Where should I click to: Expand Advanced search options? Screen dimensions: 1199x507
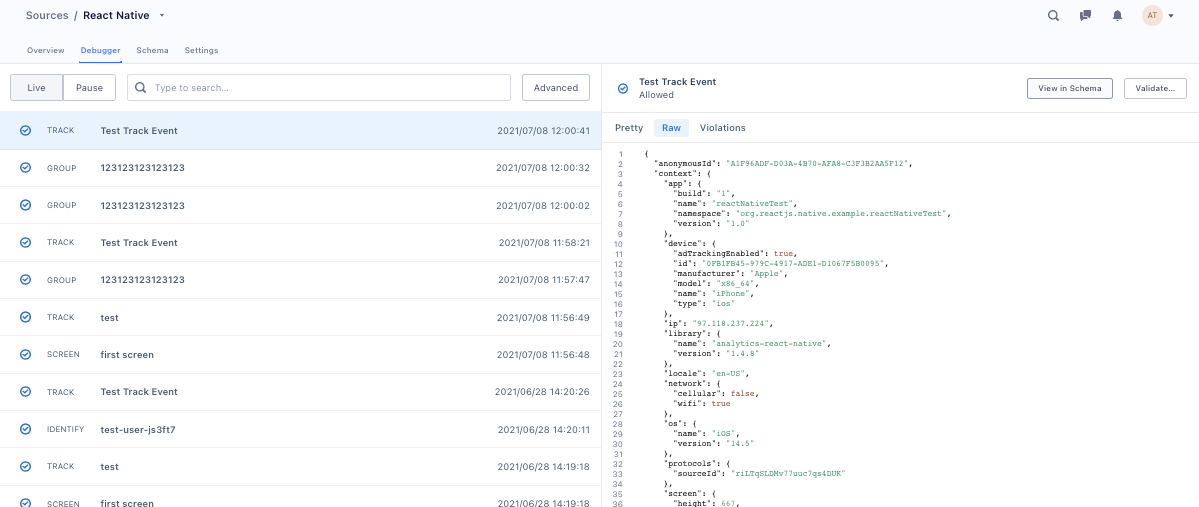[x=556, y=87]
